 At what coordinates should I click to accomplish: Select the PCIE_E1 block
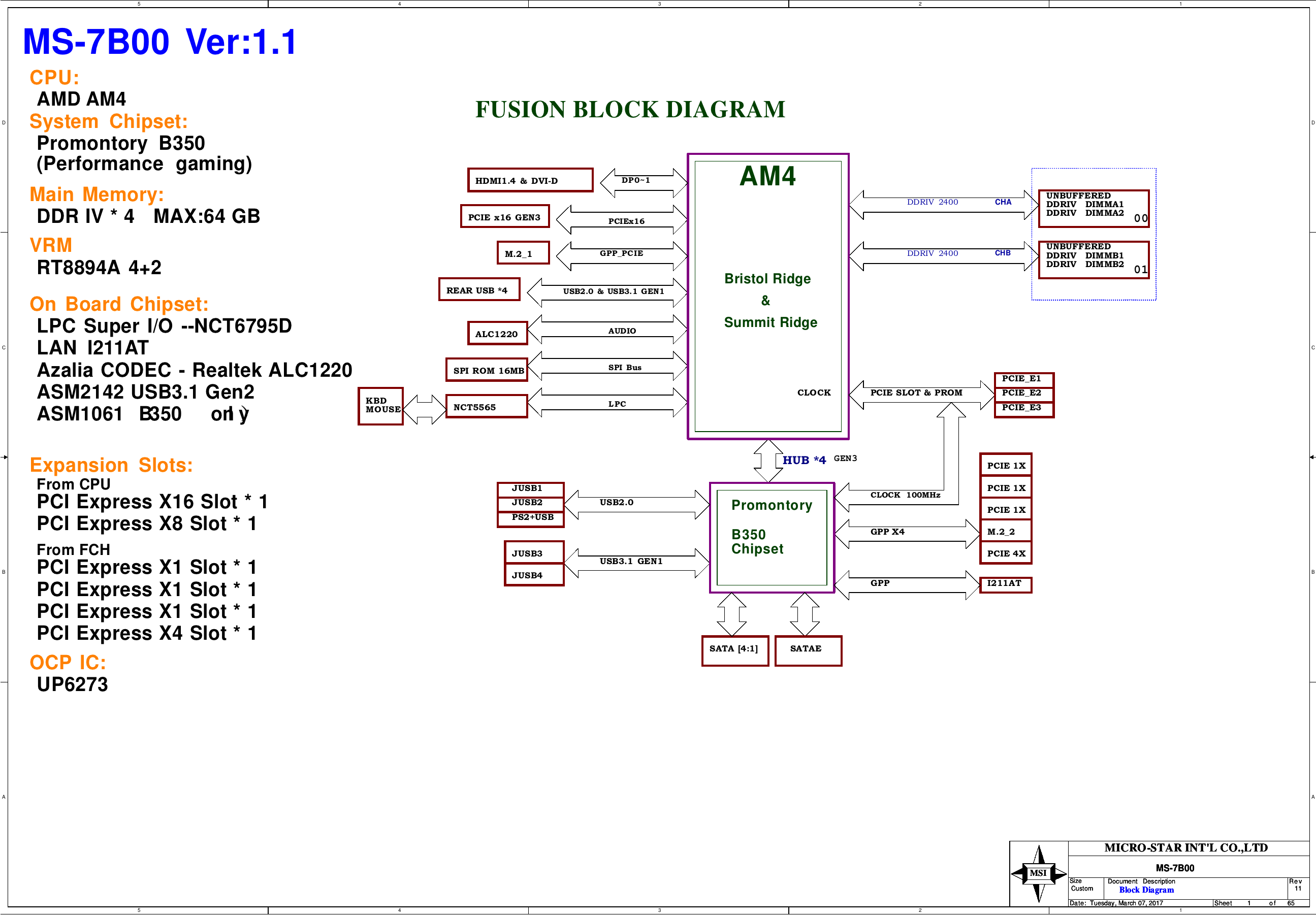point(1023,379)
